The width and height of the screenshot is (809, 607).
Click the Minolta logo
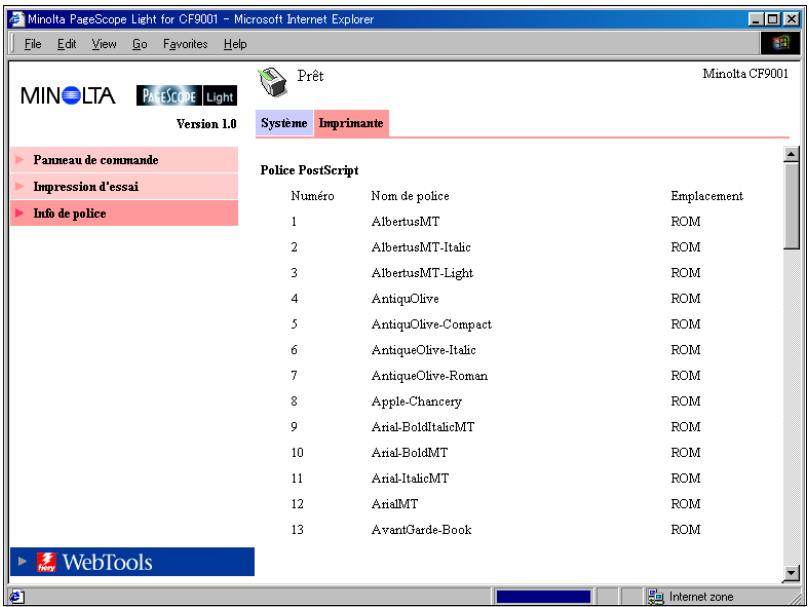click(68, 96)
